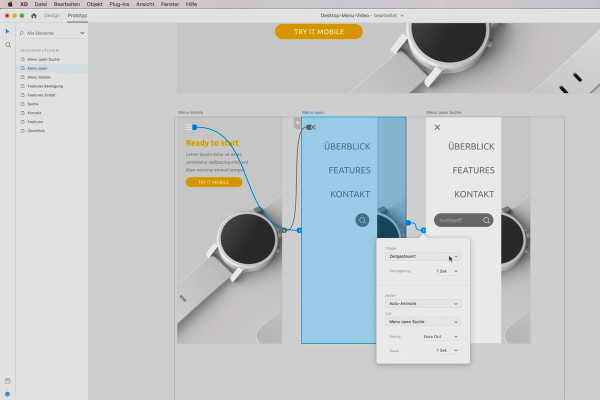The height and width of the screenshot is (400, 600).
Task: Select the Features Schlaf artboard row
Action: point(52,95)
